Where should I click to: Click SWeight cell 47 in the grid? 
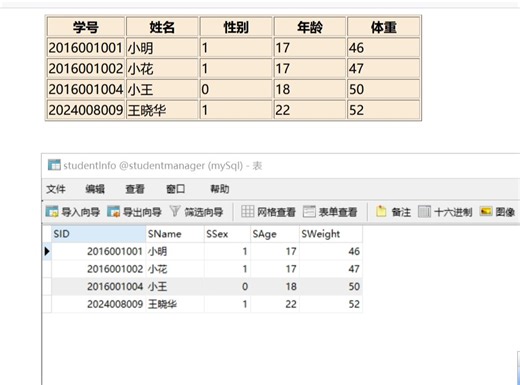click(x=331, y=269)
